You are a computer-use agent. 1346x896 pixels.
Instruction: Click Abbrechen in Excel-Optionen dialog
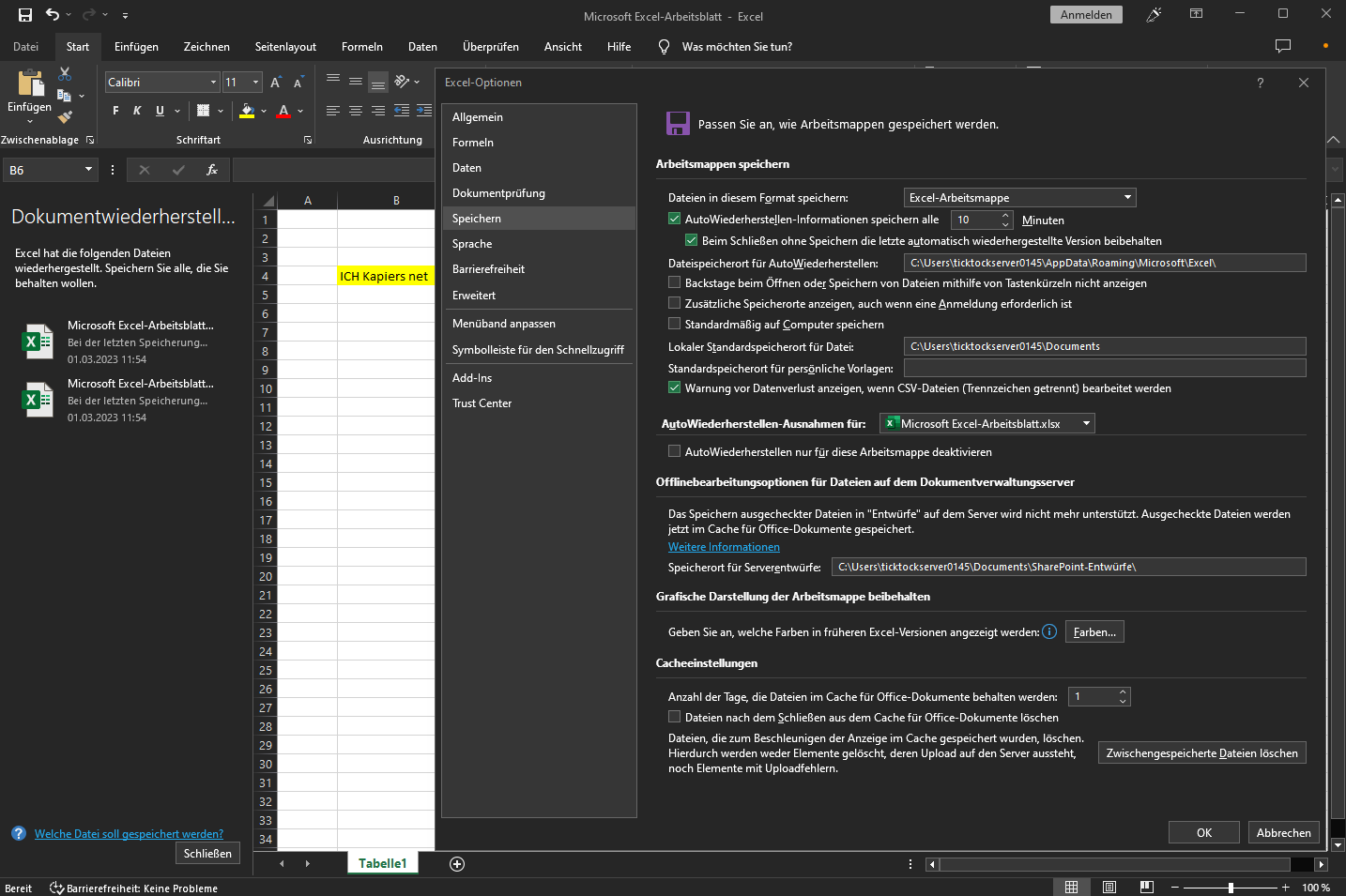1283,832
